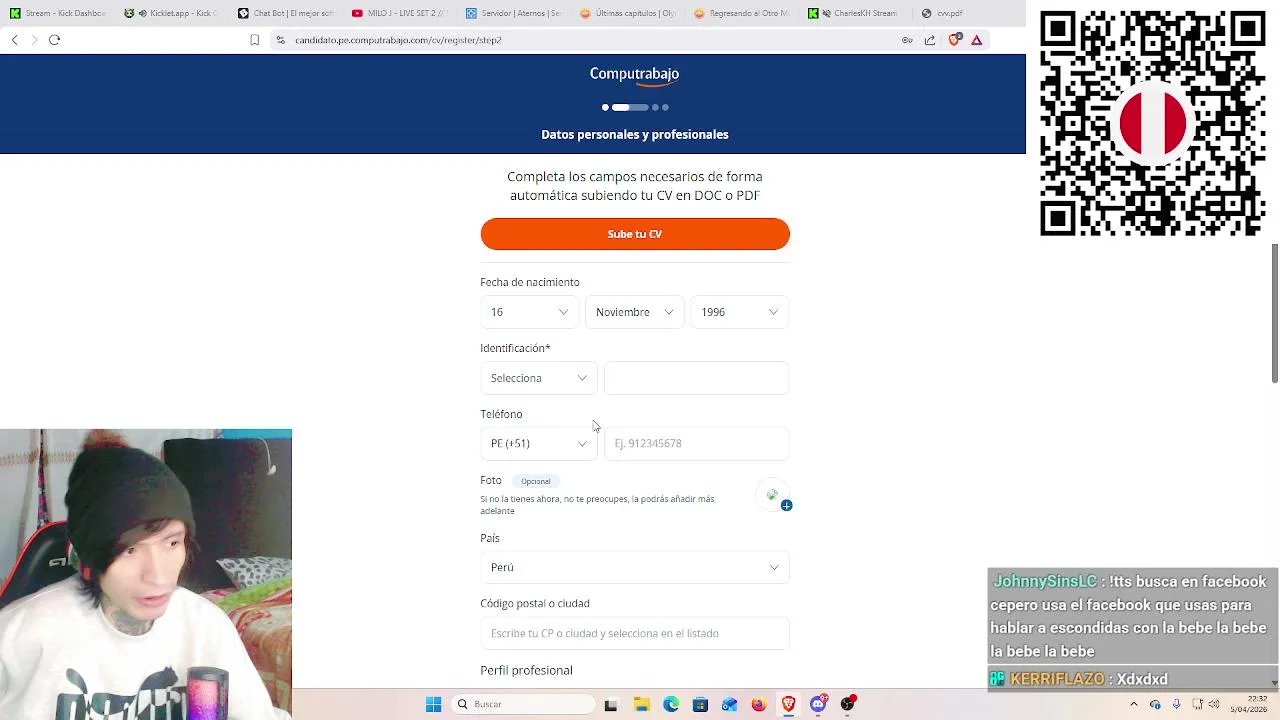This screenshot has width=1280, height=720.
Task: Expand the Identificación type Selecciona dropdown
Action: point(538,378)
